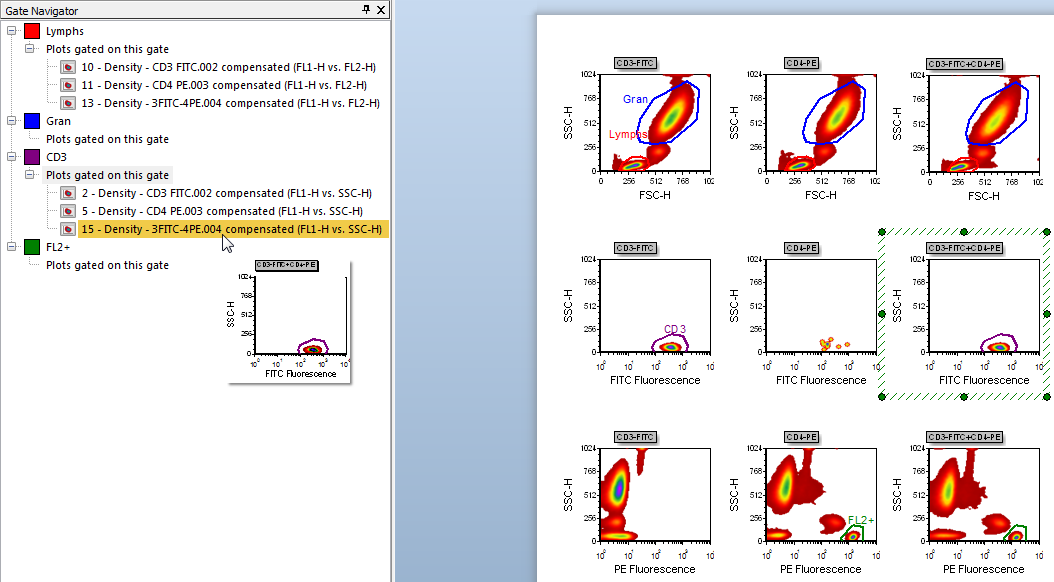This screenshot has height=582, width=1054.
Task: Select the 13 - Density 3FITC-4PE.004 tree item
Action: pos(230,103)
